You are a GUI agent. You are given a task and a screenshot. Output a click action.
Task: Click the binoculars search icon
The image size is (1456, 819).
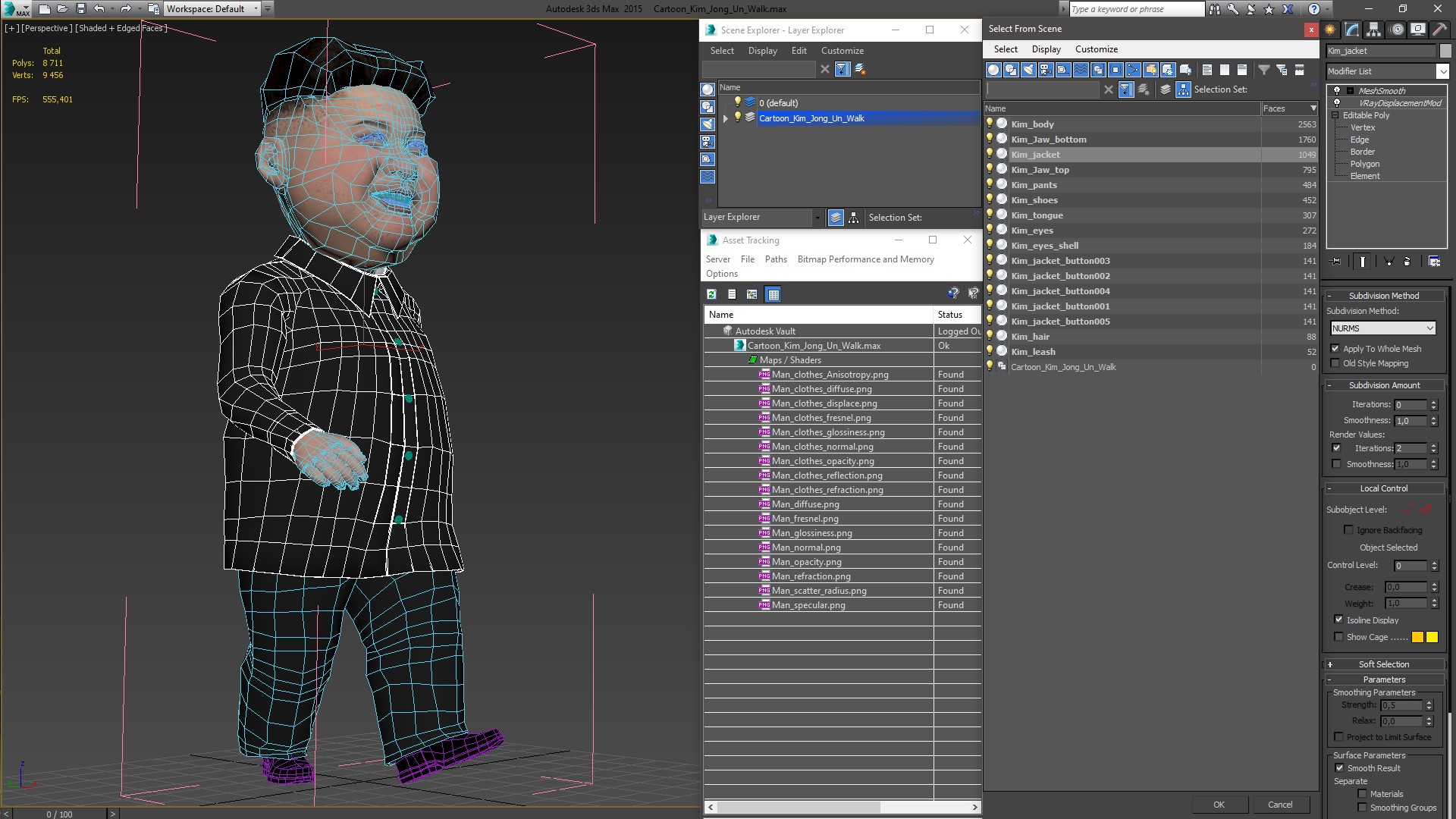coord(1215,9)
